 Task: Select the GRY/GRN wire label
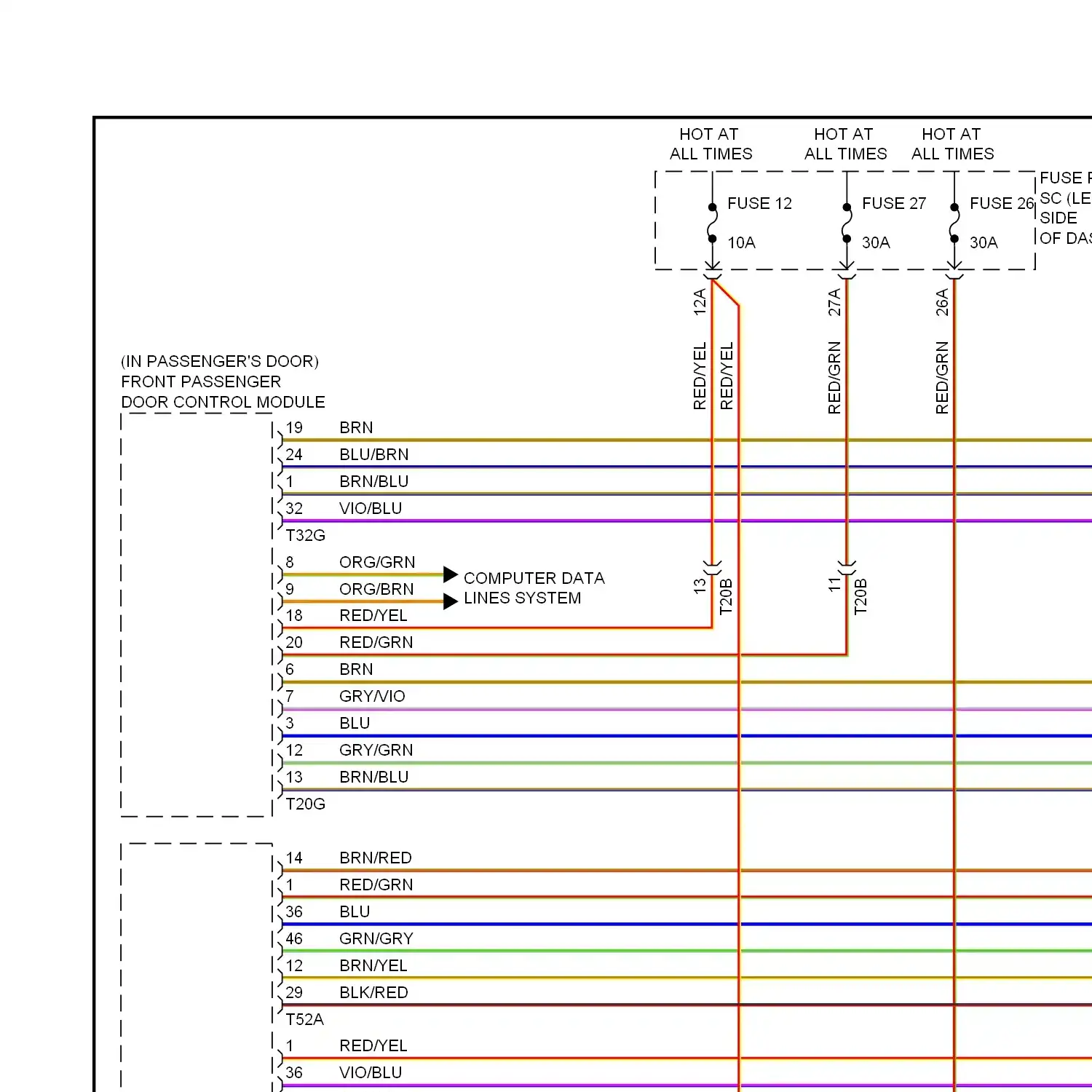(376, 750)
